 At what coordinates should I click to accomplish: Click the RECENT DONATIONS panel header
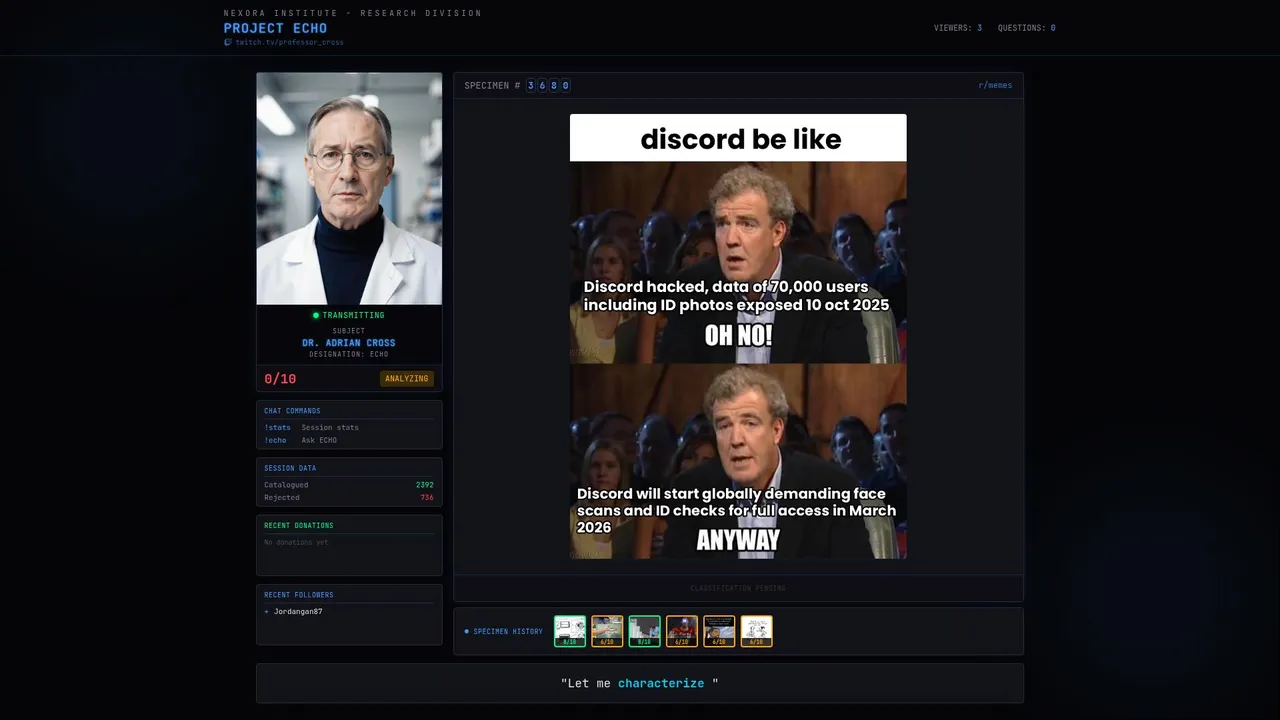299,525
